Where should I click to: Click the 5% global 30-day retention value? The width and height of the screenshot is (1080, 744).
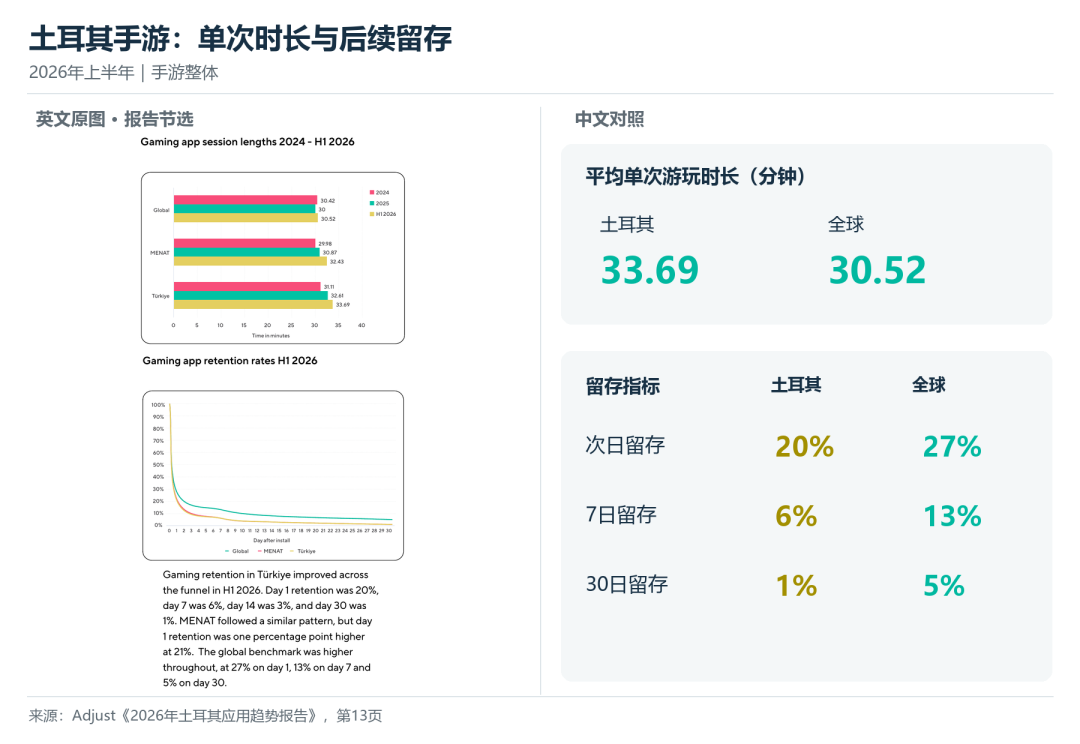tap(944, 586)
